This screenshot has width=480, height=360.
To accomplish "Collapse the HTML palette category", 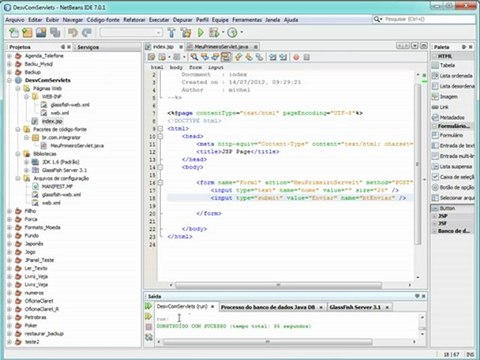I will click(435, 56).
